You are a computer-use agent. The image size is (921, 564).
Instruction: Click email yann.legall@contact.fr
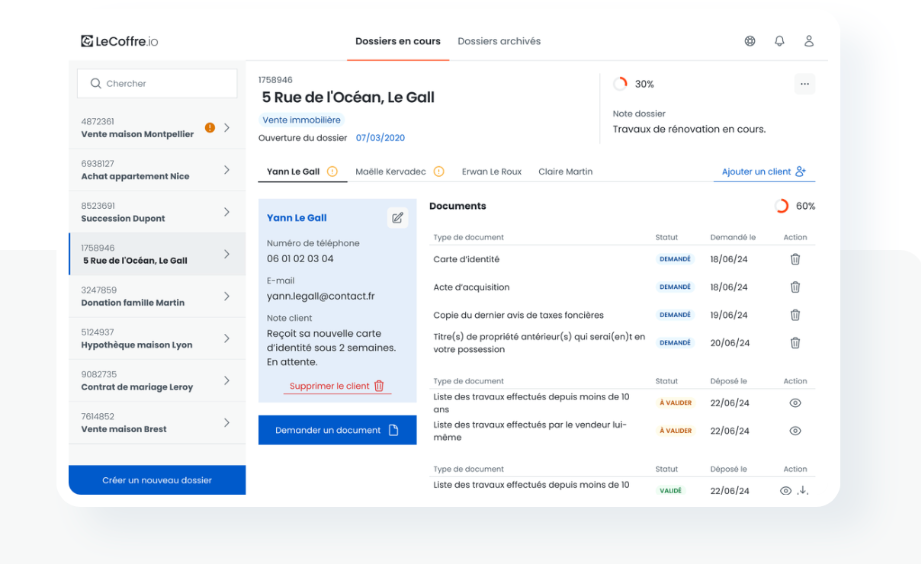(321, 296)
